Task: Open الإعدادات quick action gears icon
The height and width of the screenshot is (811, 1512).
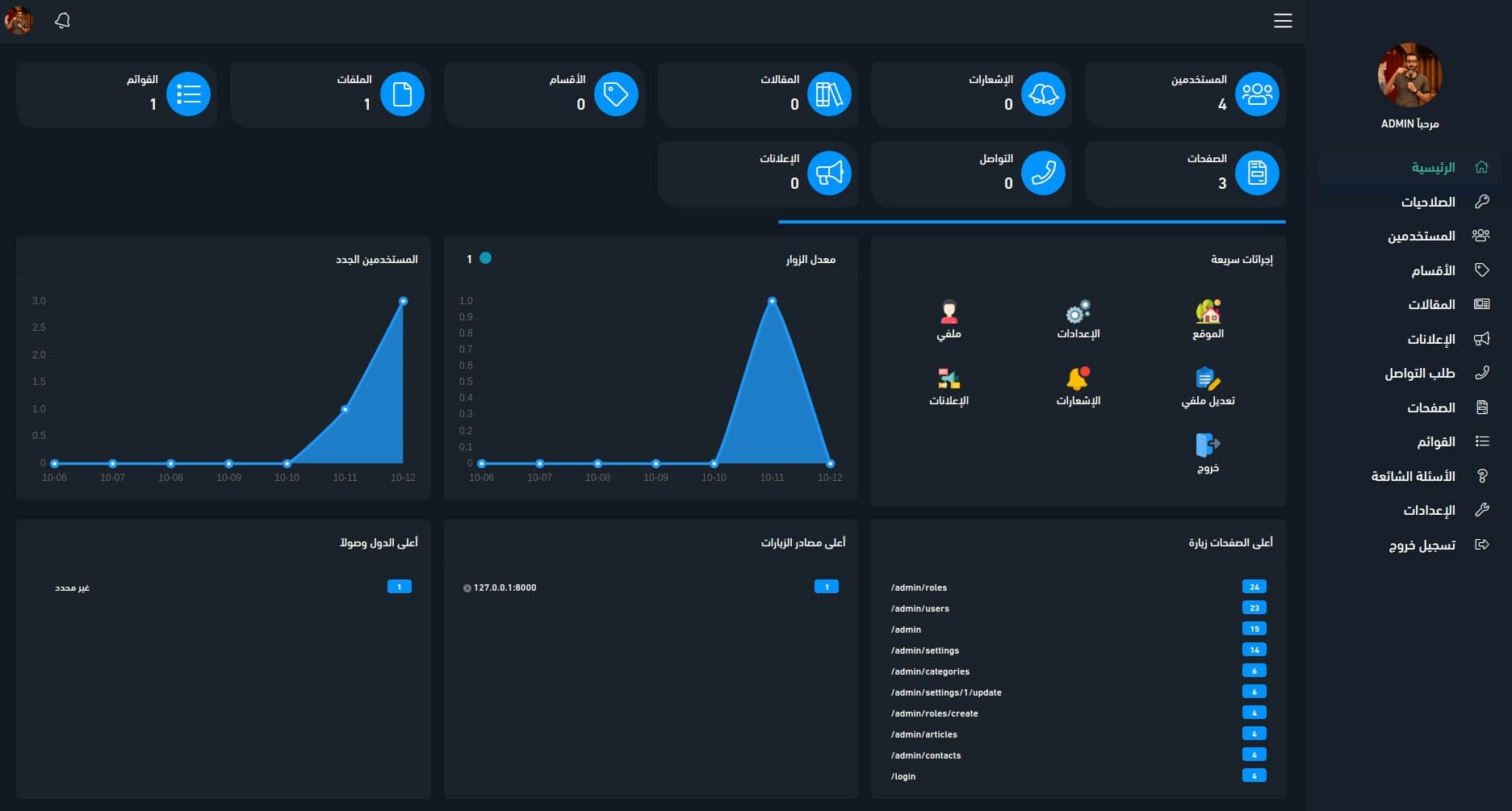Action: (x=1079, y=311)
